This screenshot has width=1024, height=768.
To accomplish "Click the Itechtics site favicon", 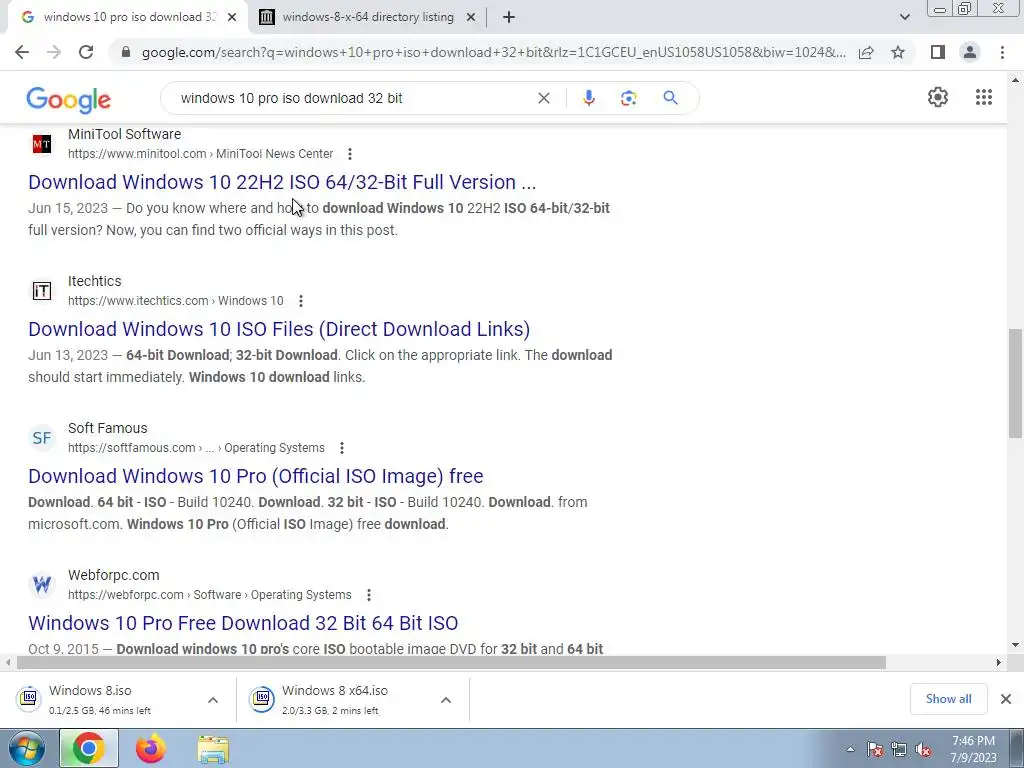I will tap(42, 291).
